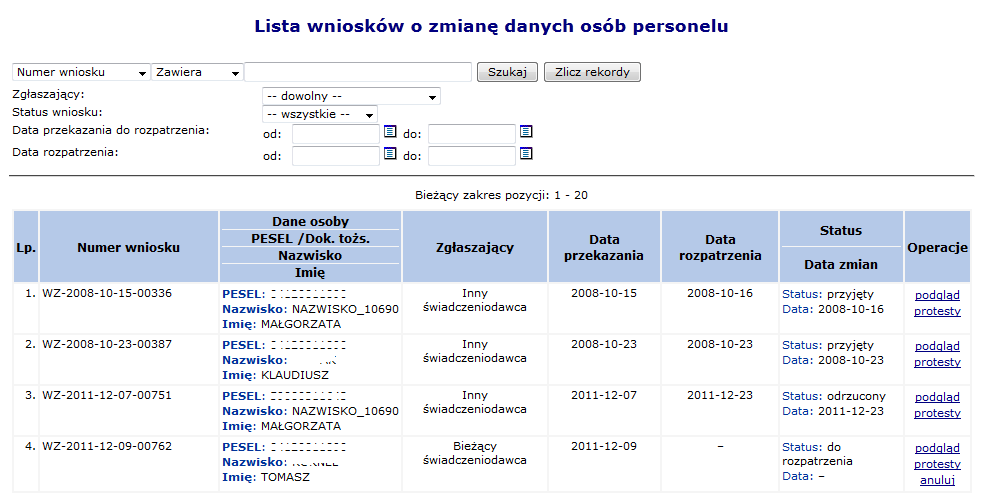Select request number WZ-2011-12-09-00762
The image size is (983, 502).
coord(107,446)
